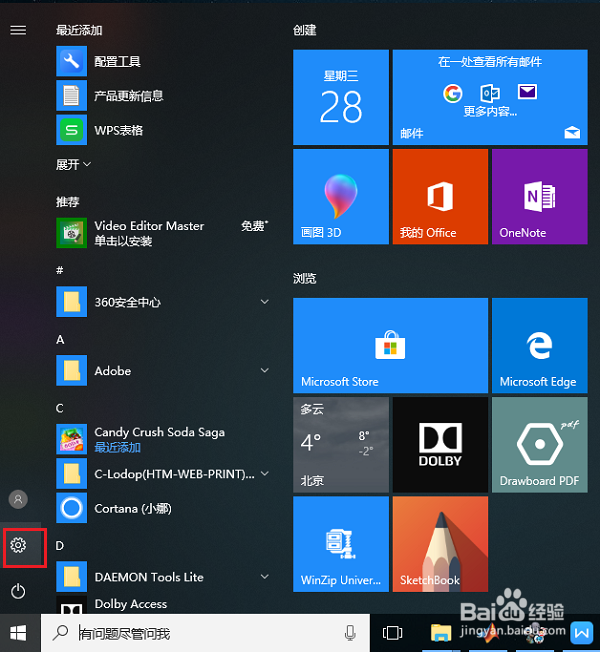Open the hamburger menu in Start

pyautogui.click(x=18, y=30)
